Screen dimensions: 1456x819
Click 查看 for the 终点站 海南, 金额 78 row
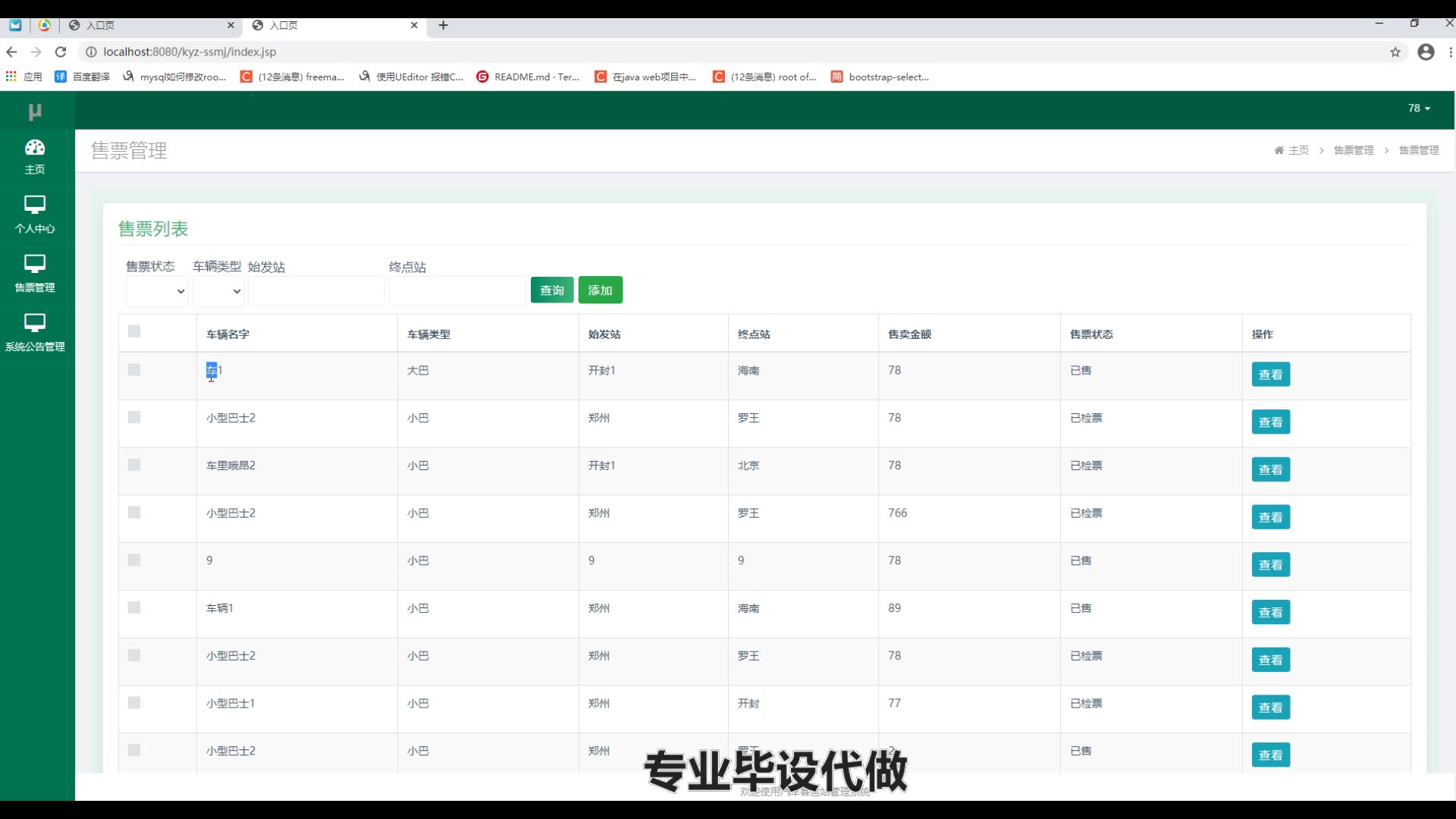point(1270,375)
